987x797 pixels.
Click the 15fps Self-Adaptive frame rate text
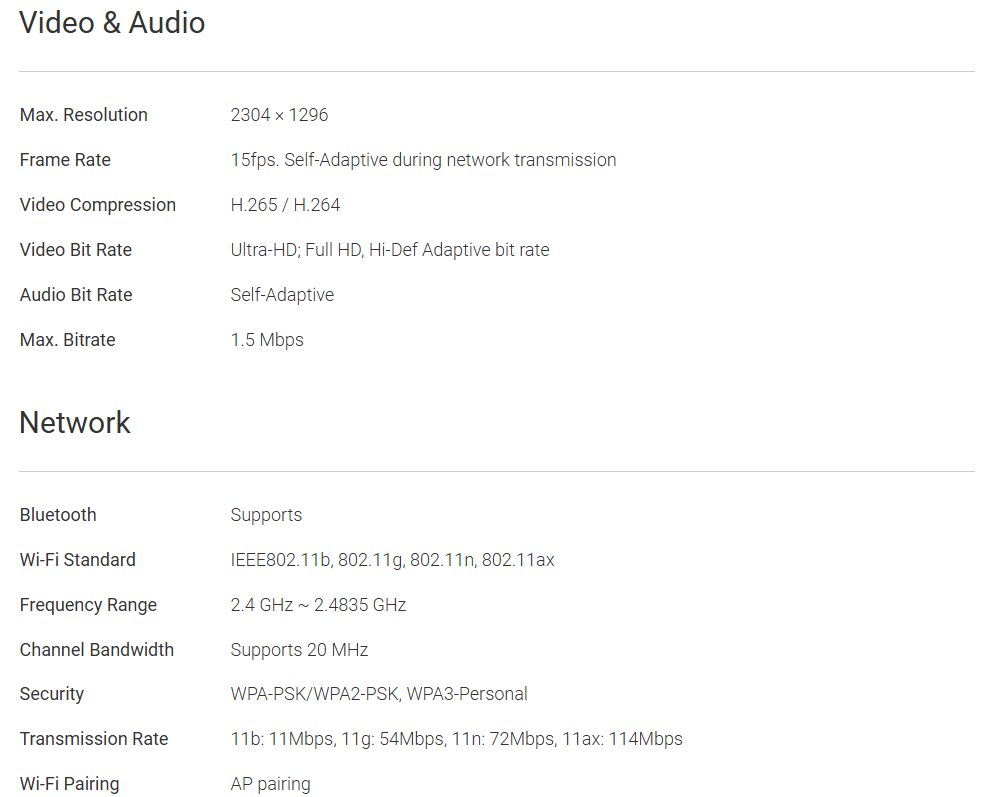click(423, 160)
